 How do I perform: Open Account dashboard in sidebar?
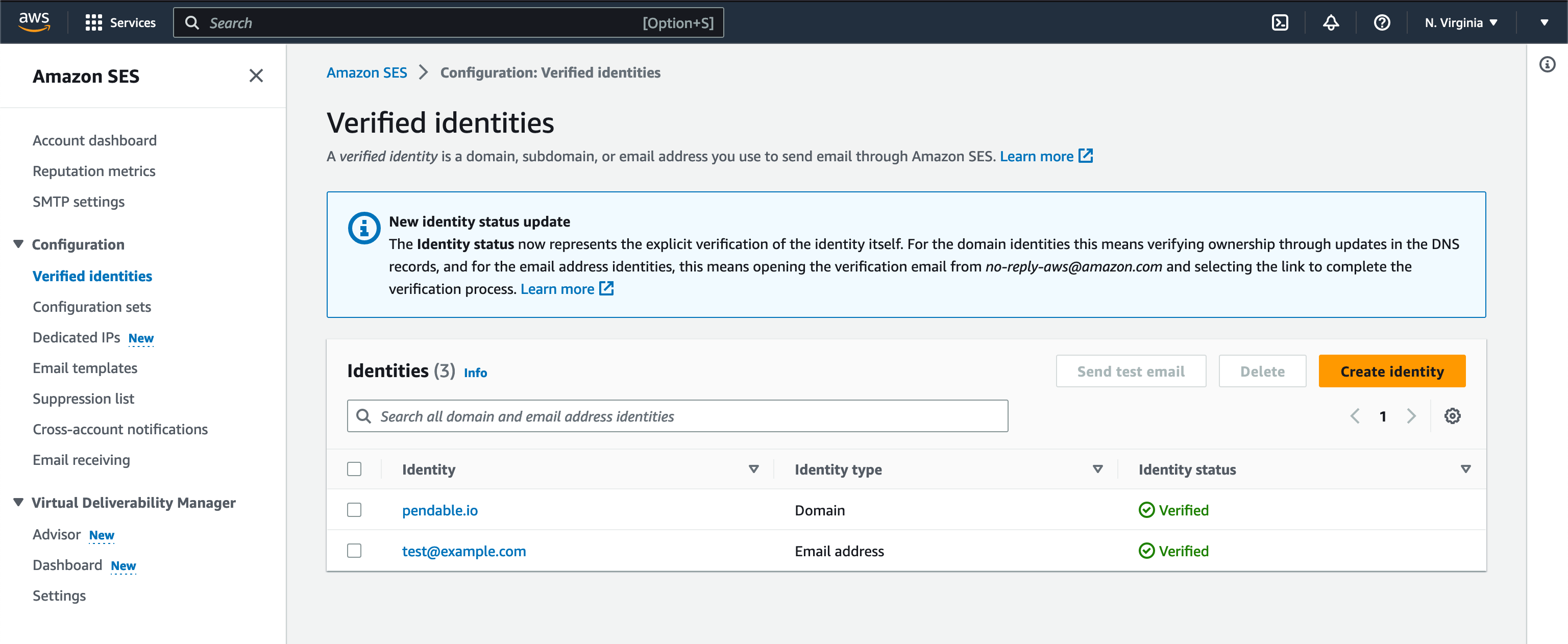pyautogui.click(x=94, y=140)
